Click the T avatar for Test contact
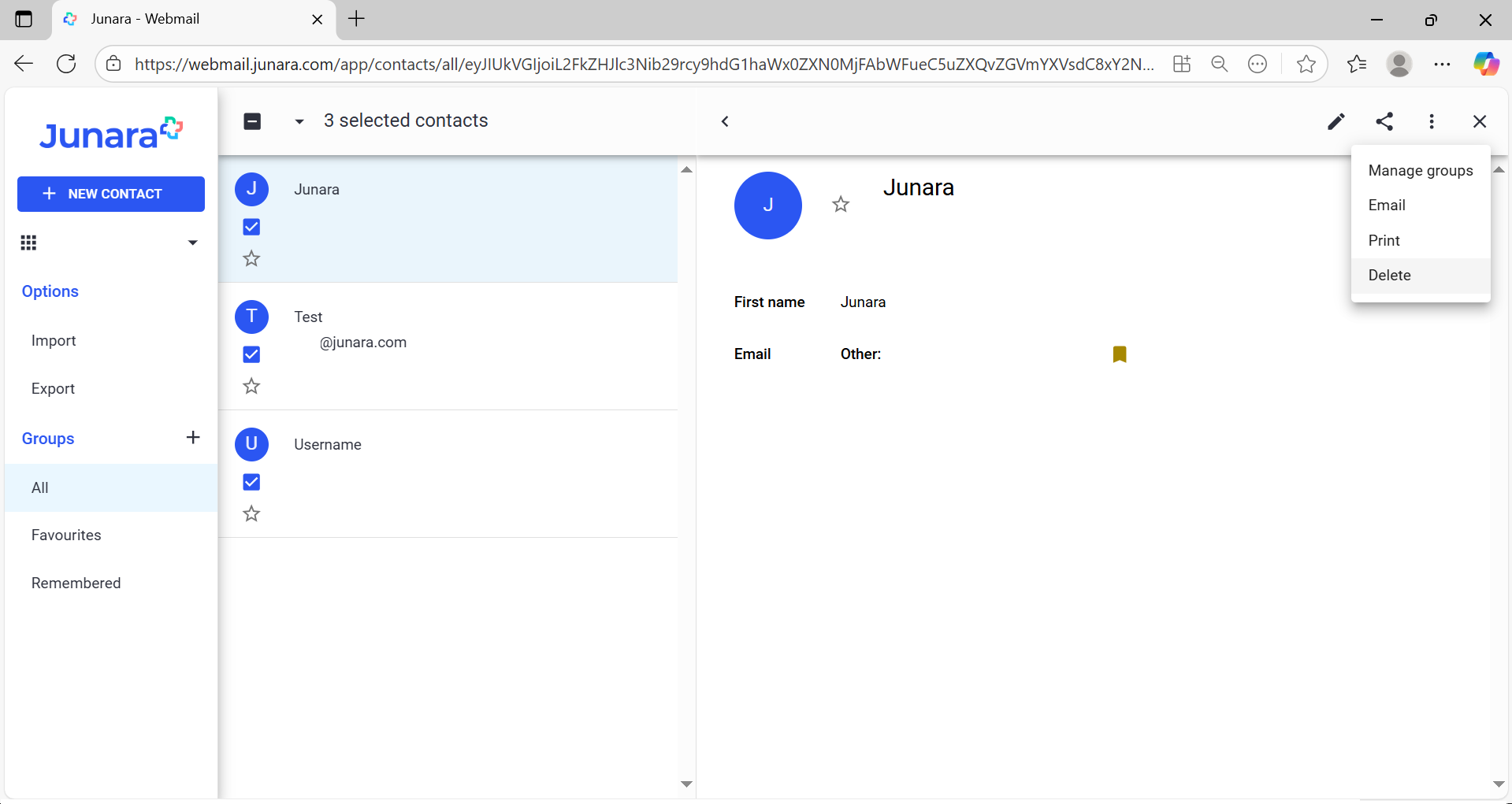 pyautogui.click(x=251, y=317)
